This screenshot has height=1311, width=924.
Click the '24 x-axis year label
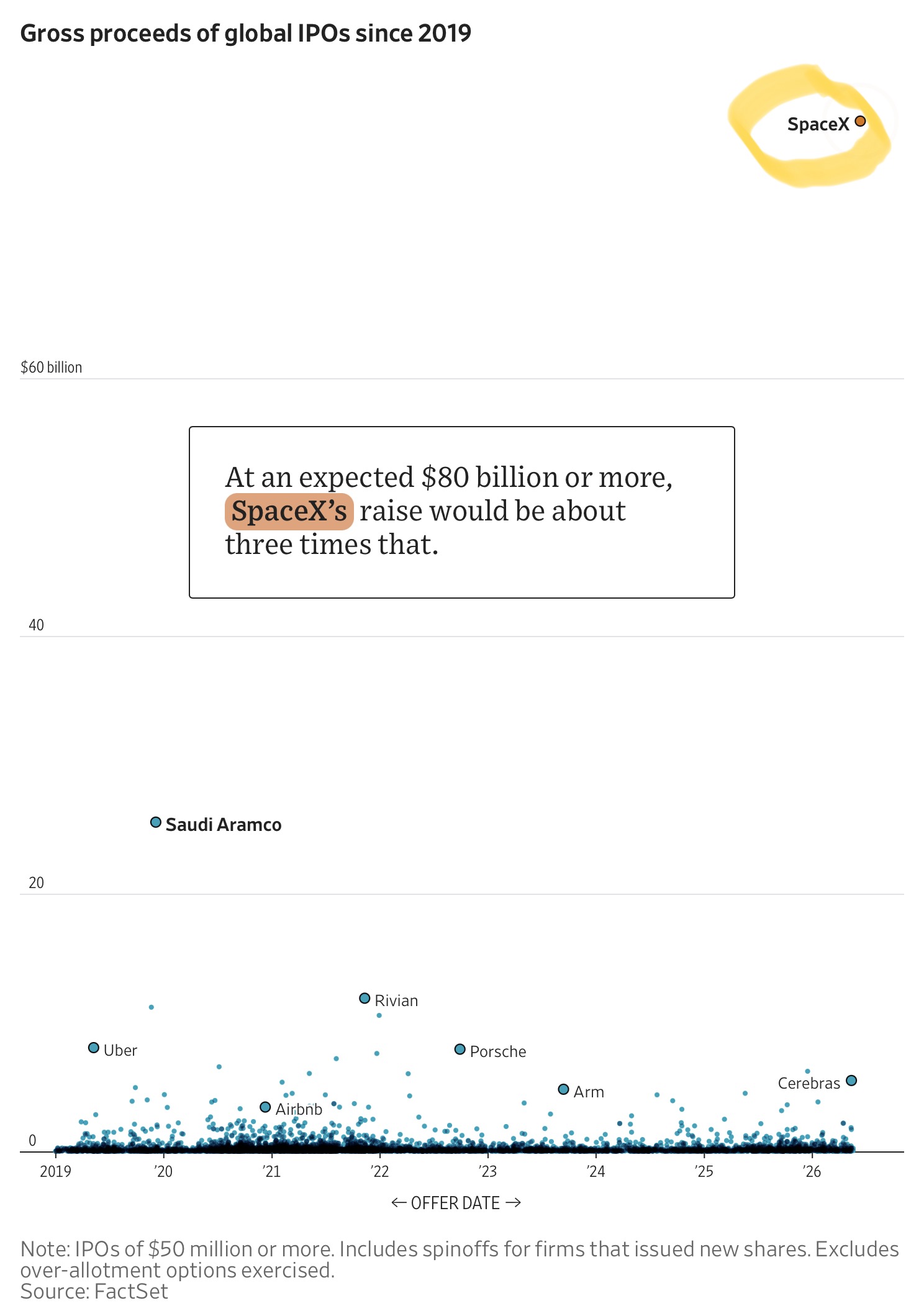click(x=596, y=1171)
